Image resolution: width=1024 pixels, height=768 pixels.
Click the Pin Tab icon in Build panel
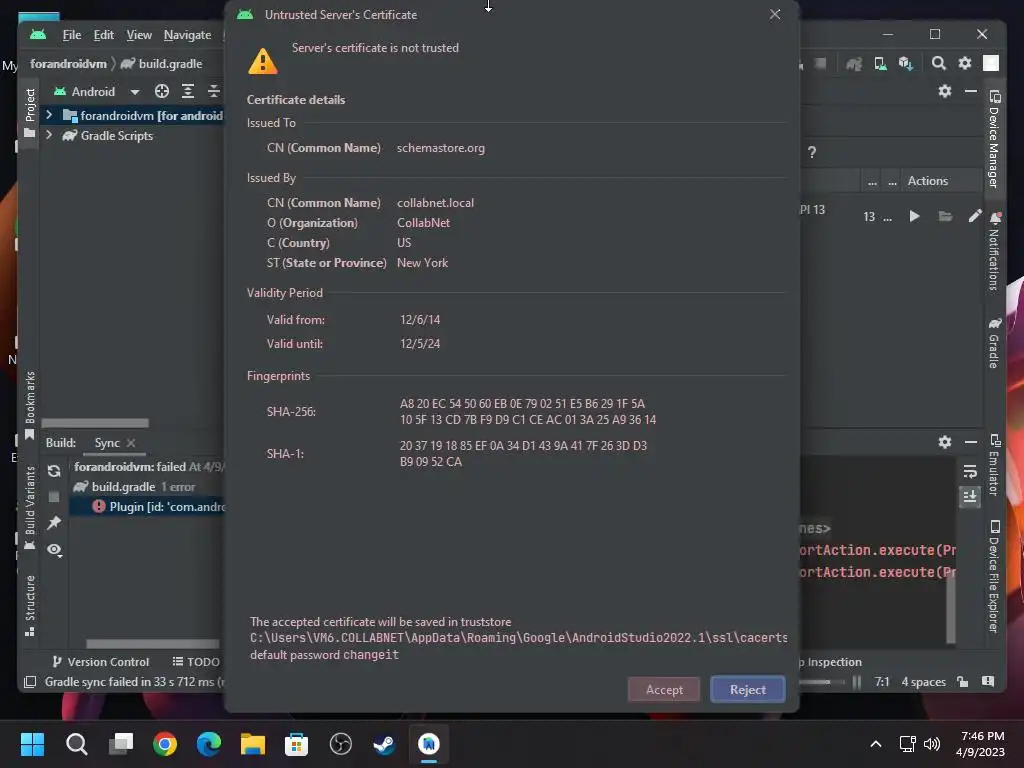coord(54,523)
